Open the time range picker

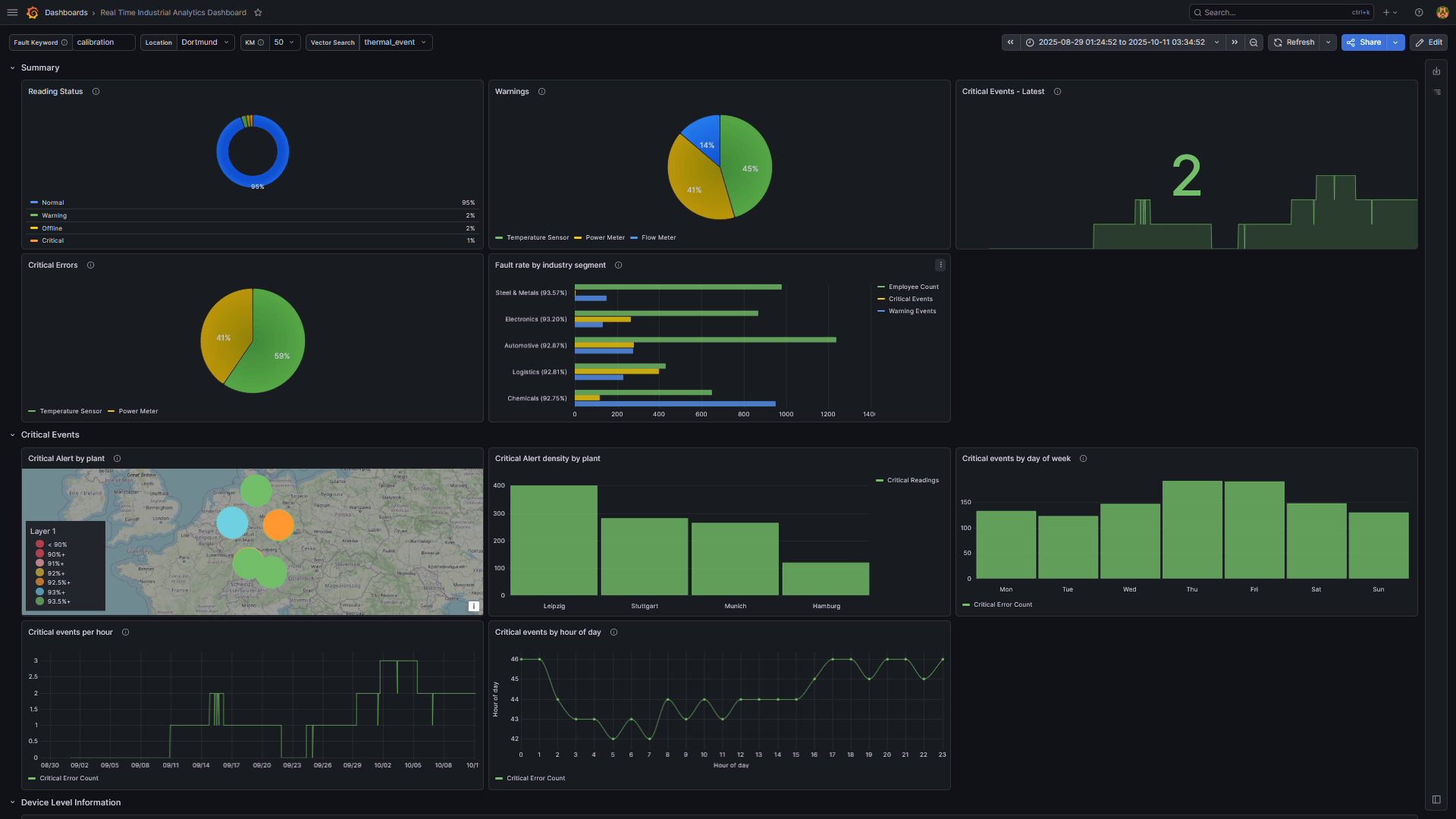1122,42
